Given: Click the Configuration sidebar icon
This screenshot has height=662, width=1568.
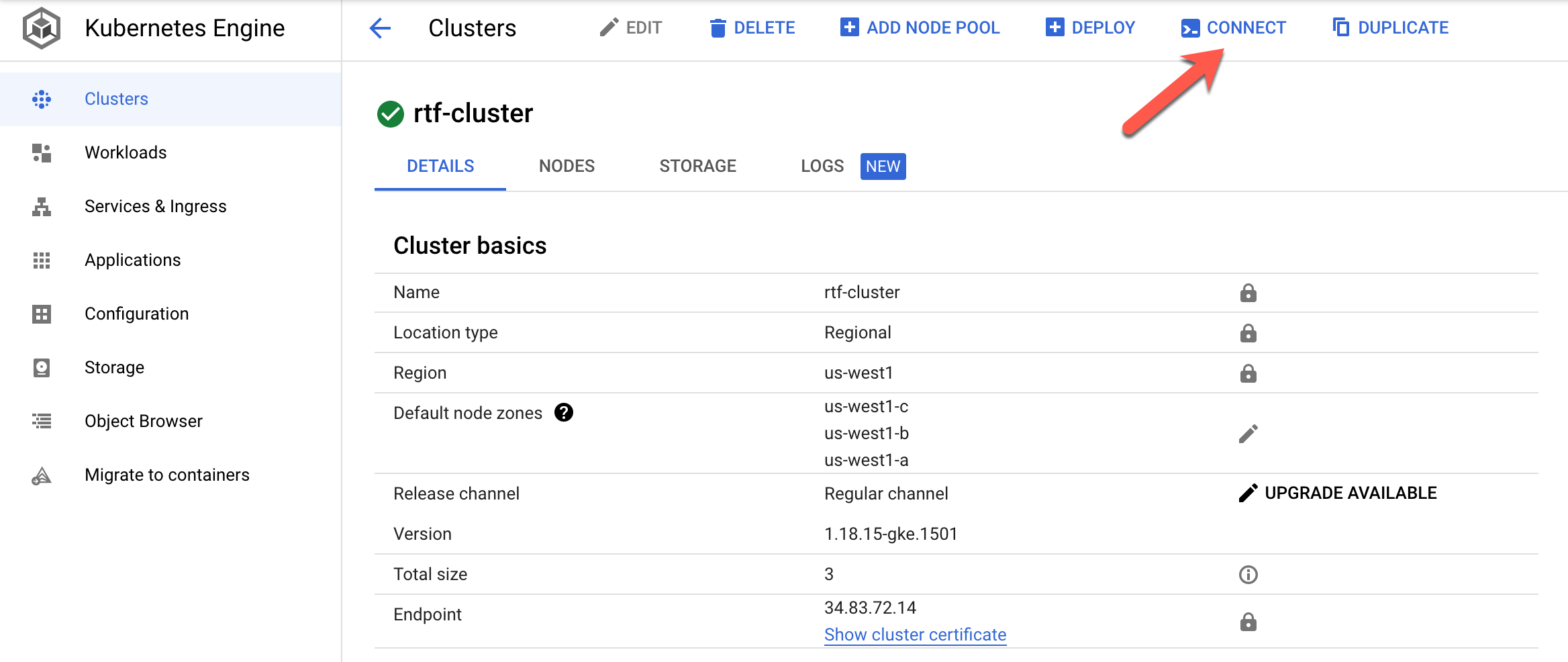Looking at the screenshot, I should (42, 314).
